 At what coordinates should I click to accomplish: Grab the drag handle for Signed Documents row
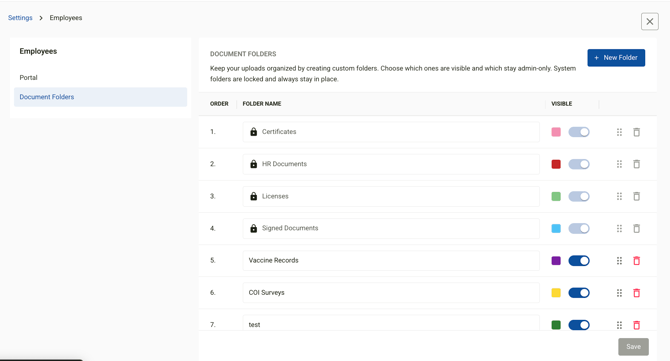(x=619, y=229)
